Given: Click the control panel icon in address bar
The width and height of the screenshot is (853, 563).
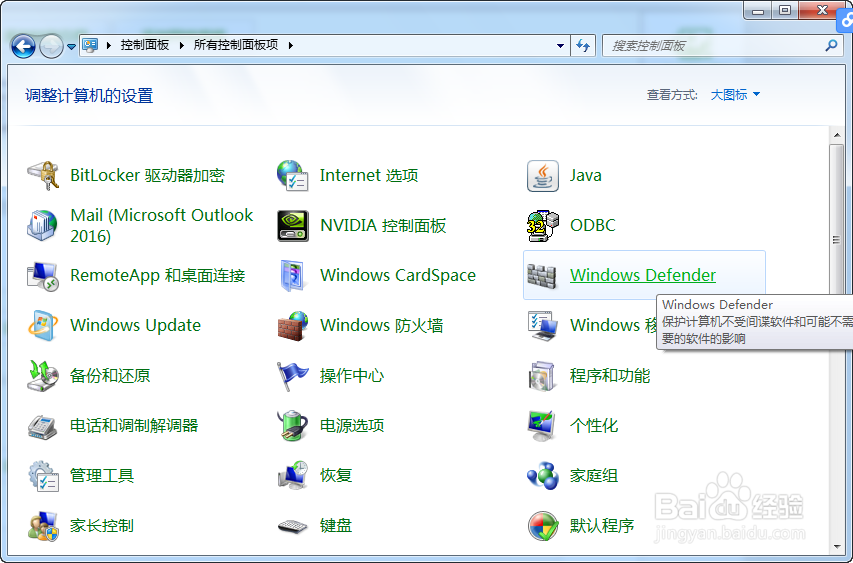Looking at the screenshot, I should tap(90, 46).
